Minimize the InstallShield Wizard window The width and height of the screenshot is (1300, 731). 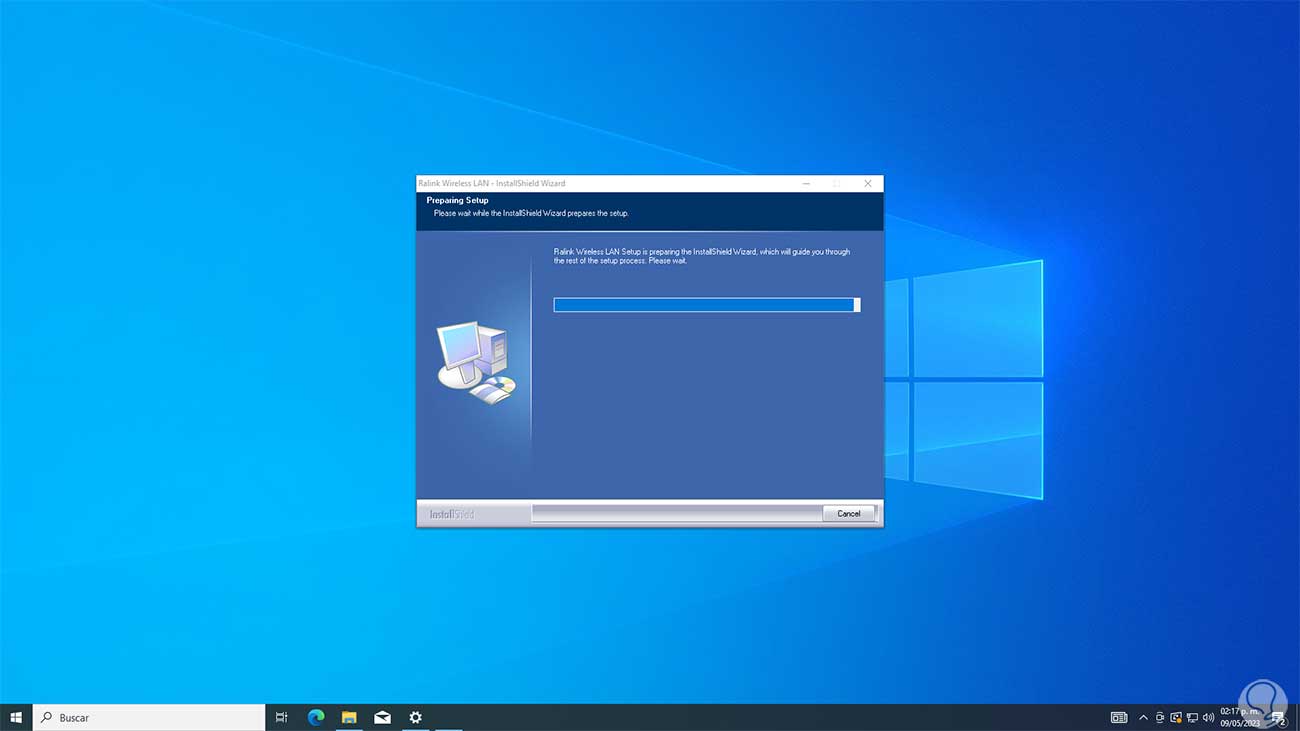806,183
